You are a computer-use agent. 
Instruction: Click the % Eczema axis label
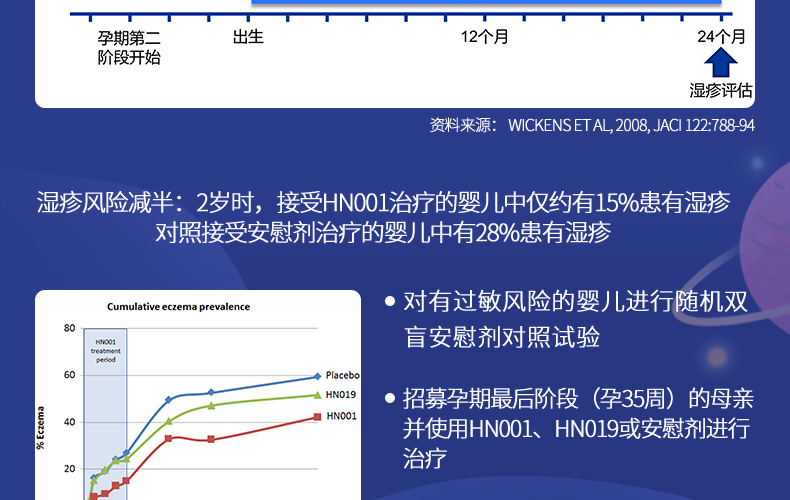[x=40, y=428]
